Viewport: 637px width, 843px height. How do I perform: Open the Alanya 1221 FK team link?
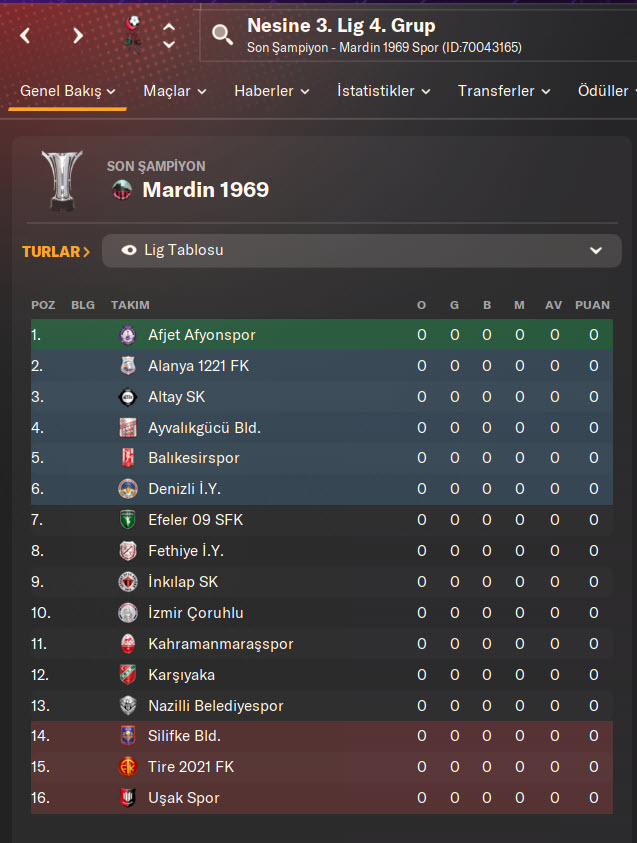coord(198,366)
